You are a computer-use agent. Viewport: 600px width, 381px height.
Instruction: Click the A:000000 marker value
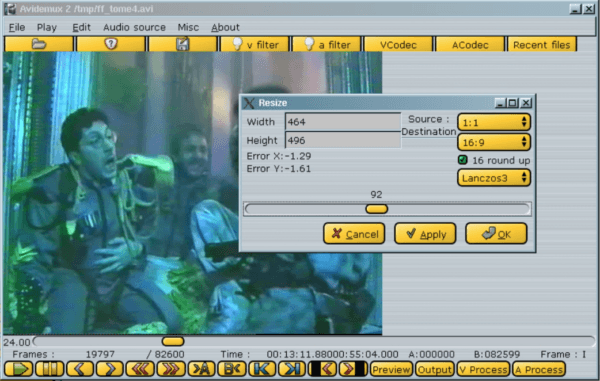point(431,354)
